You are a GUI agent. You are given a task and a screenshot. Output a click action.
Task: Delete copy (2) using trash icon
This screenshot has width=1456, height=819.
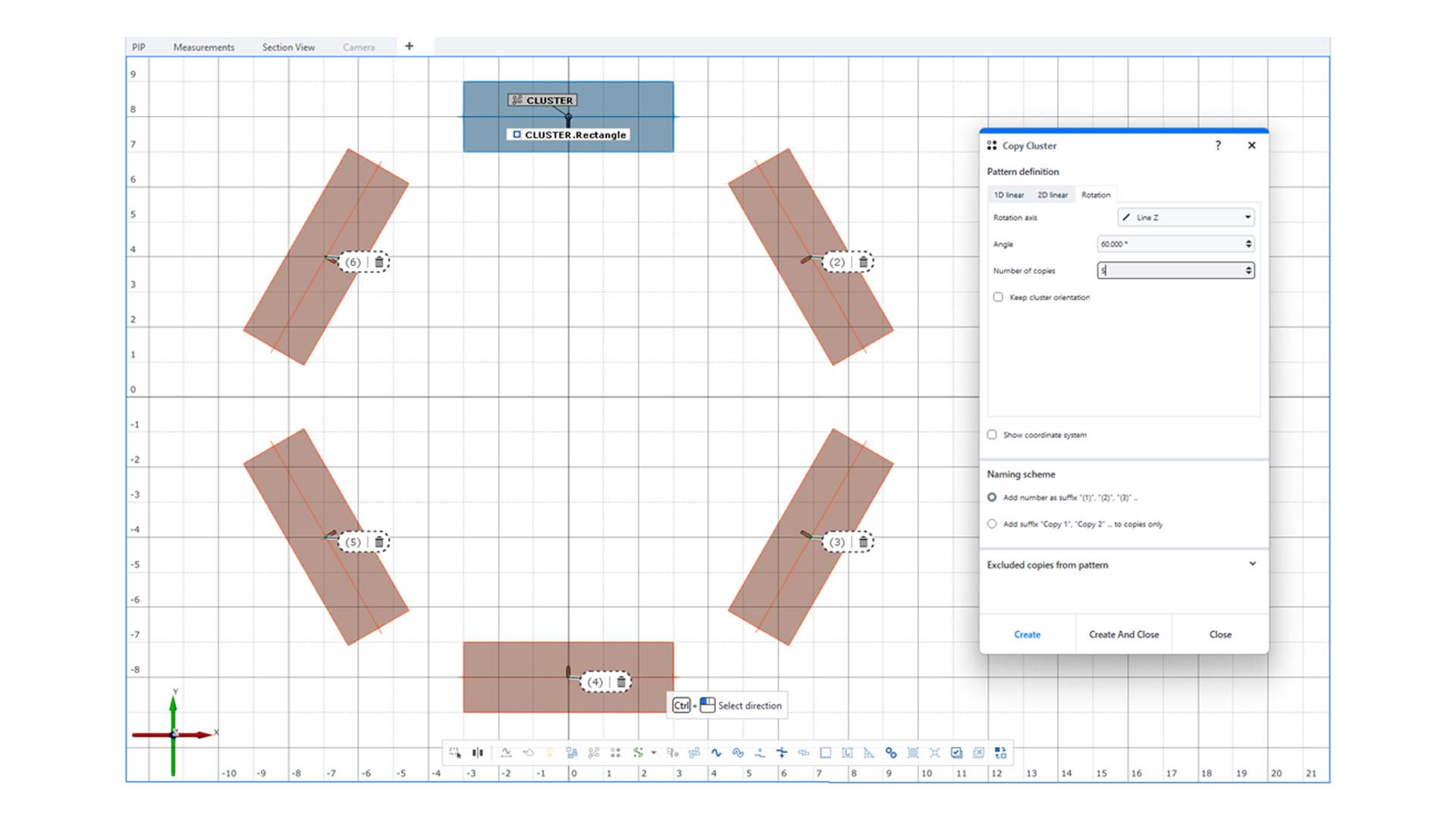coord(863,262)
